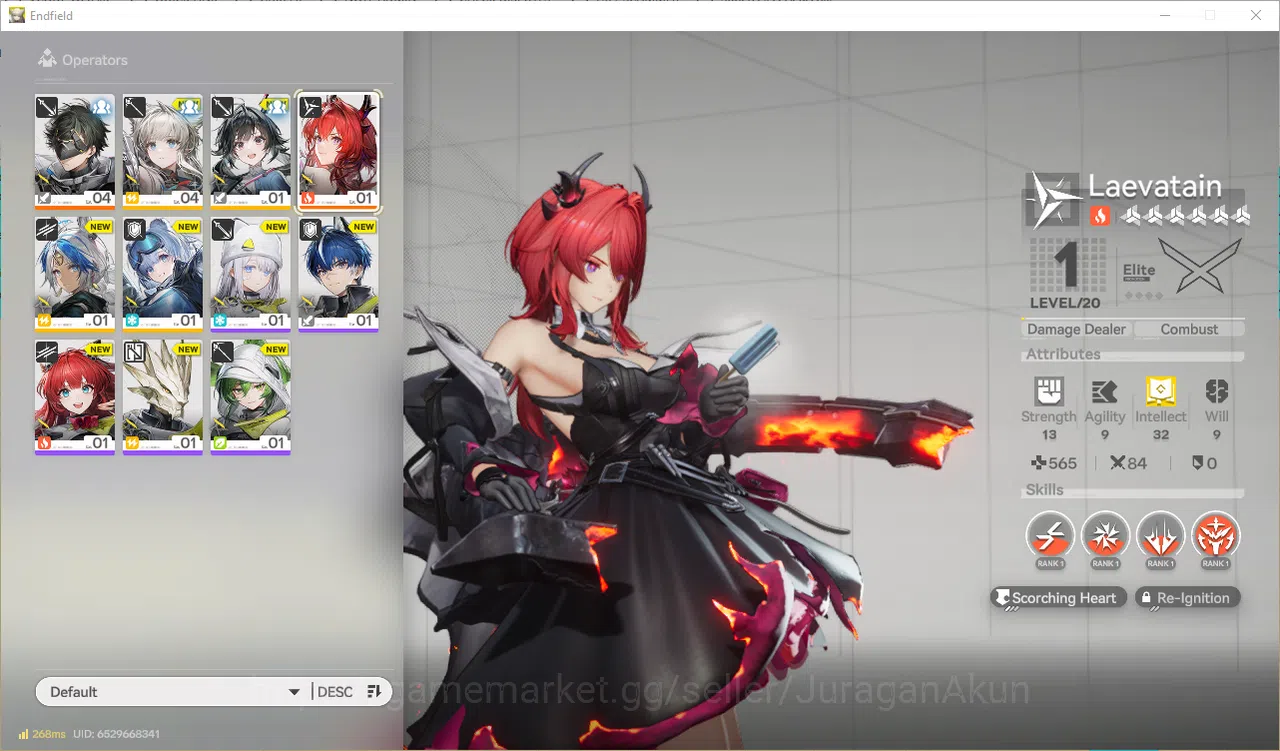Click the Damage Dealer role tag
Image resolution: width=1280 pixels, height=751 pixels.
[x=1076, y=329]
